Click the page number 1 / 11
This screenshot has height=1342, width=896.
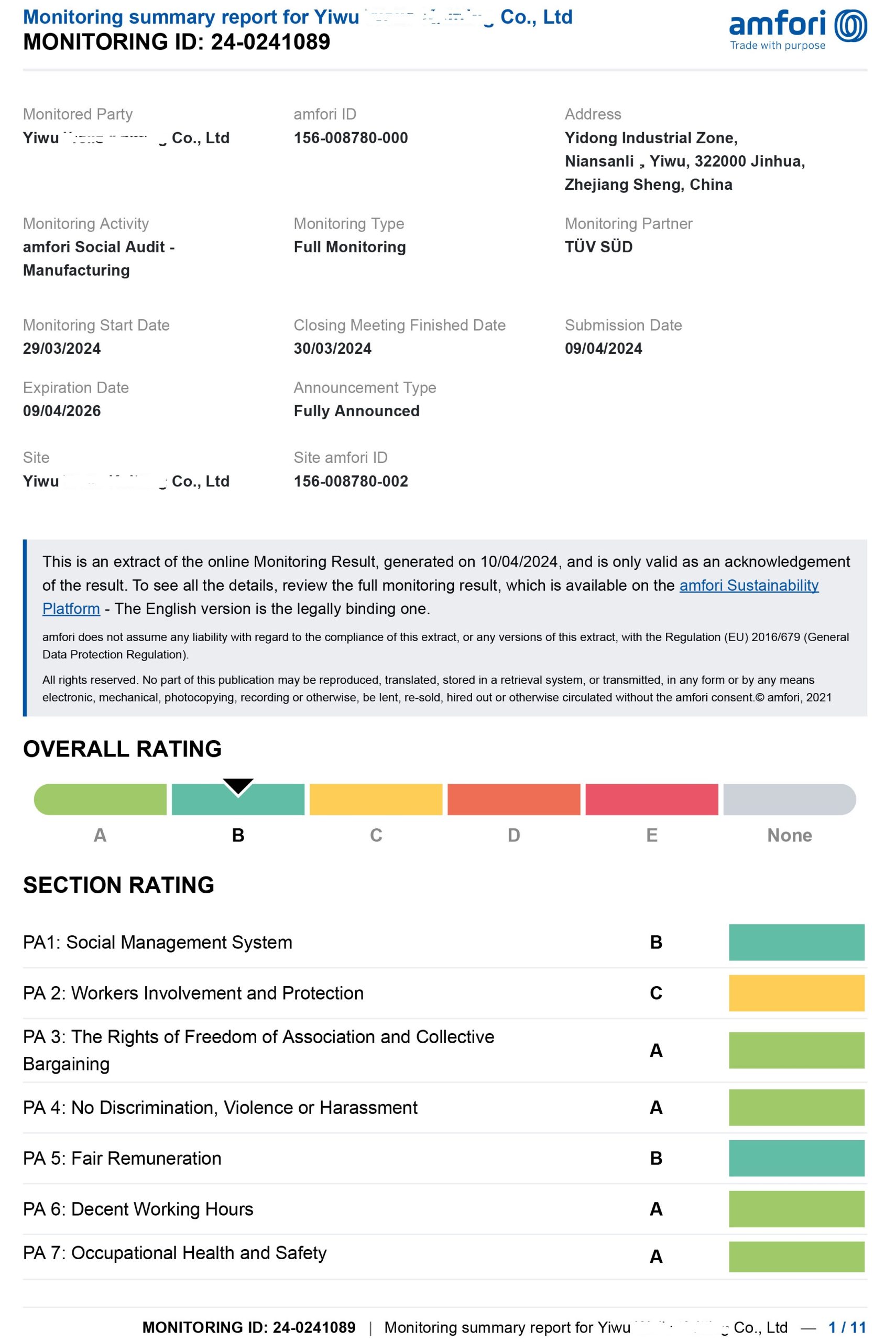tap(847, 1327)
